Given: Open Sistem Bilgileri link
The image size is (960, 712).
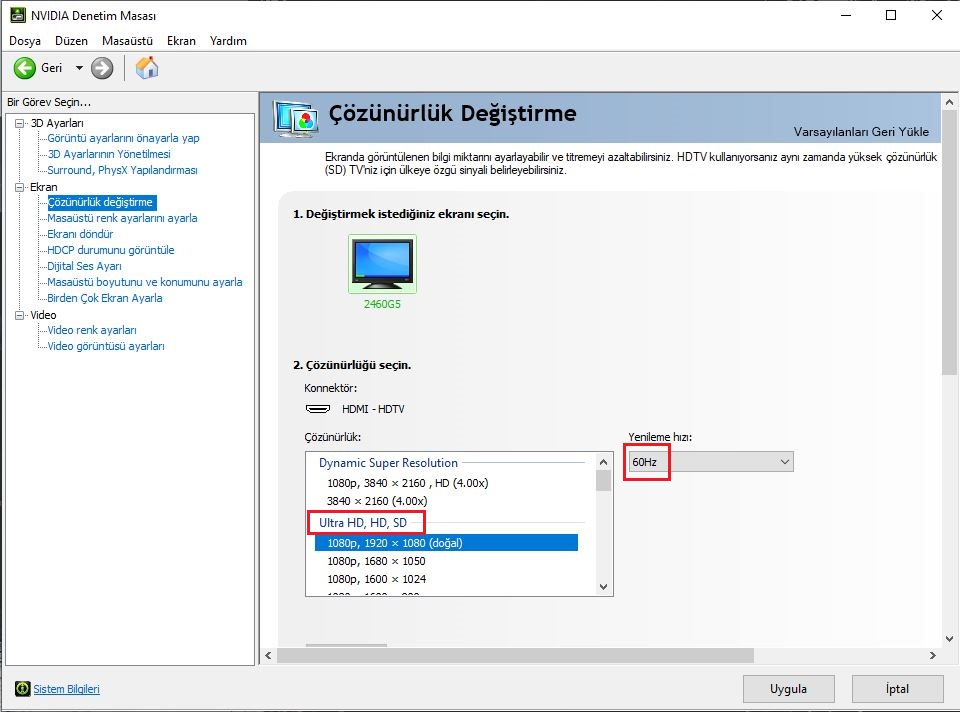Looking at the screenshot, I should (x=66, y=689).
